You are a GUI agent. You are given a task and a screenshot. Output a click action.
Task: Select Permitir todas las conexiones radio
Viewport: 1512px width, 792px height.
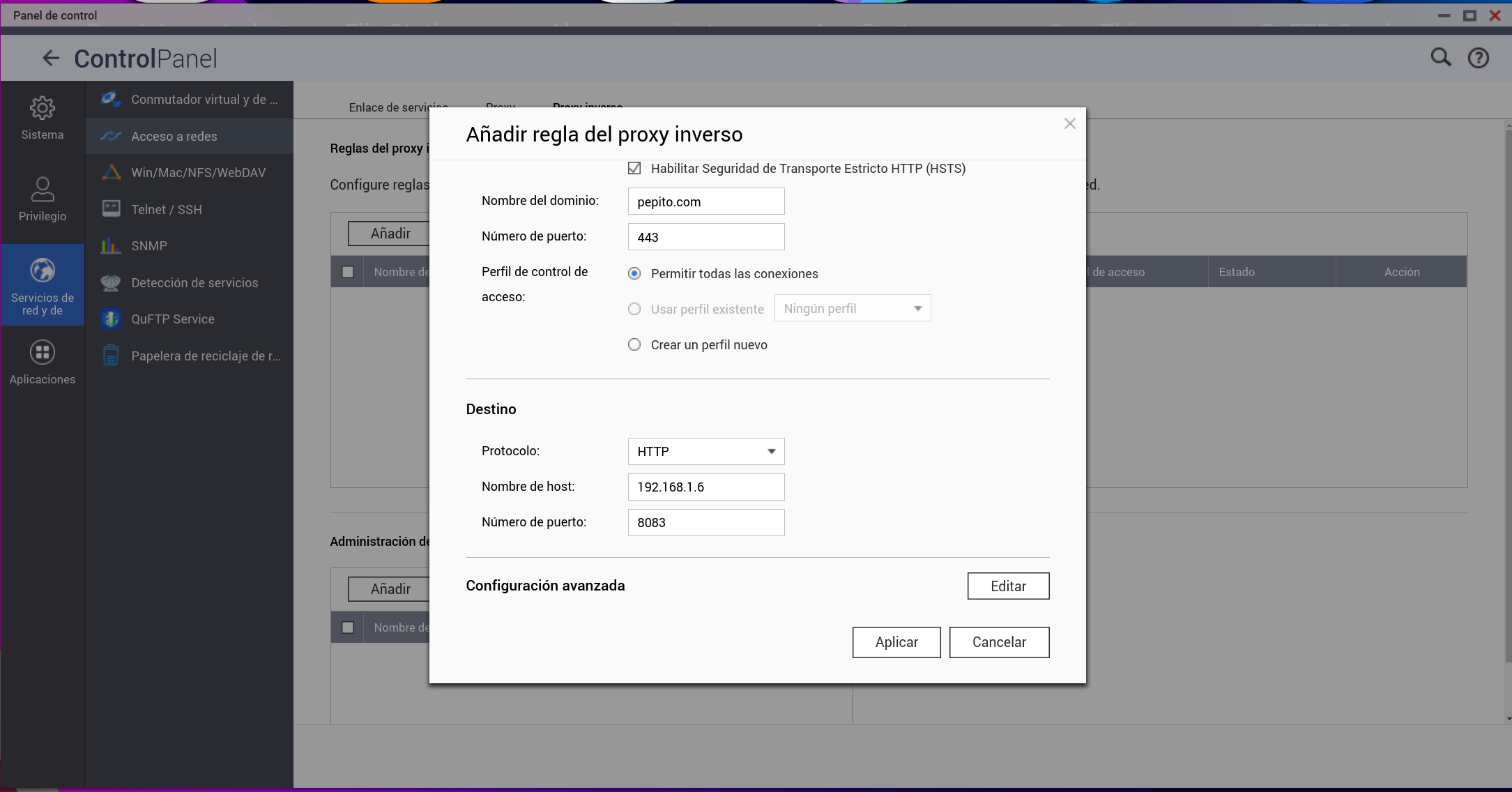point(634,274)
